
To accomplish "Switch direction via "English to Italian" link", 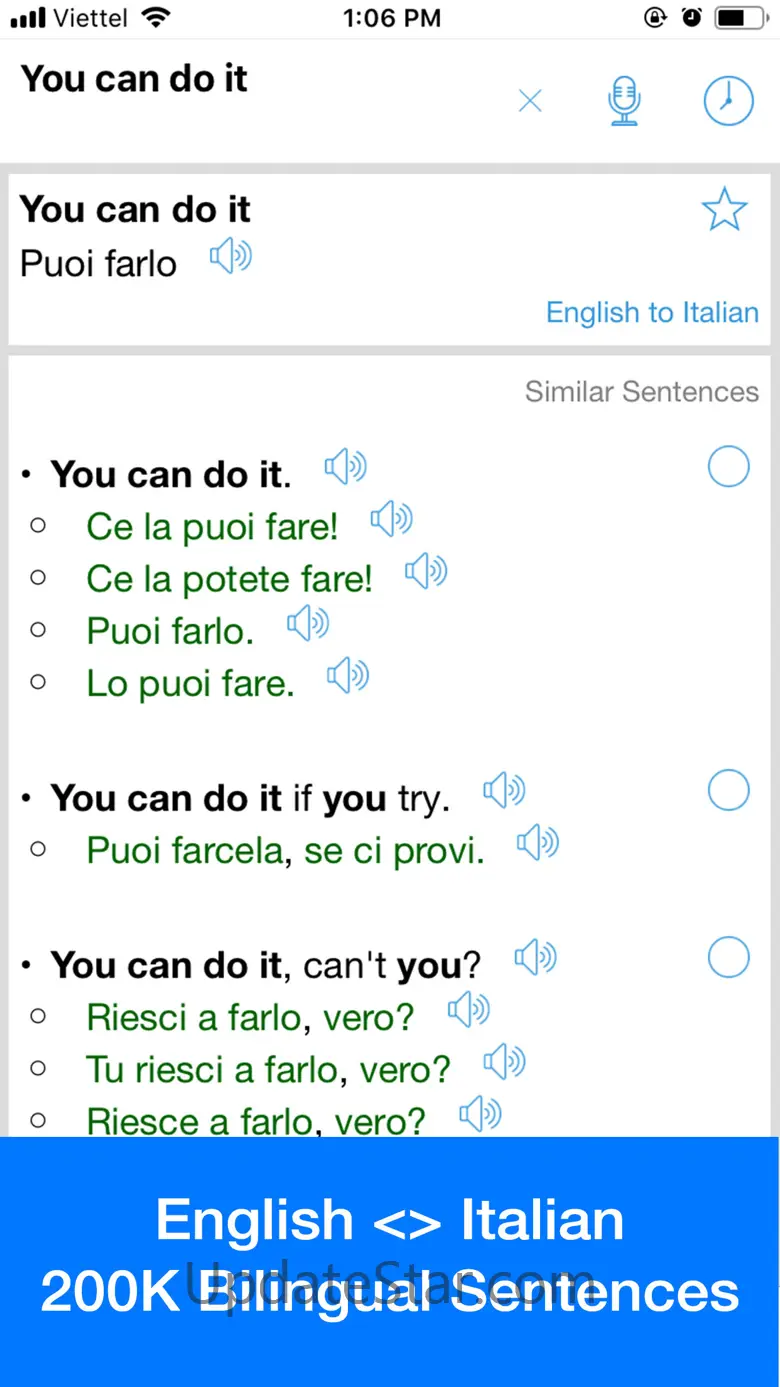I will click(x=652, y=313).
